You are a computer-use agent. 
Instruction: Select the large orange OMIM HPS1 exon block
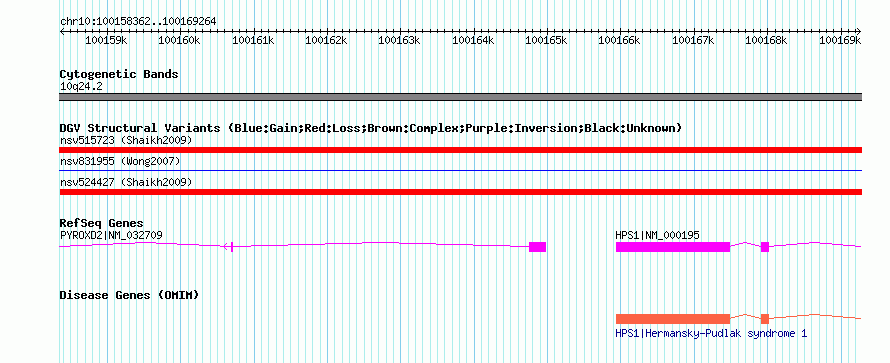click(x=673, y=319)
